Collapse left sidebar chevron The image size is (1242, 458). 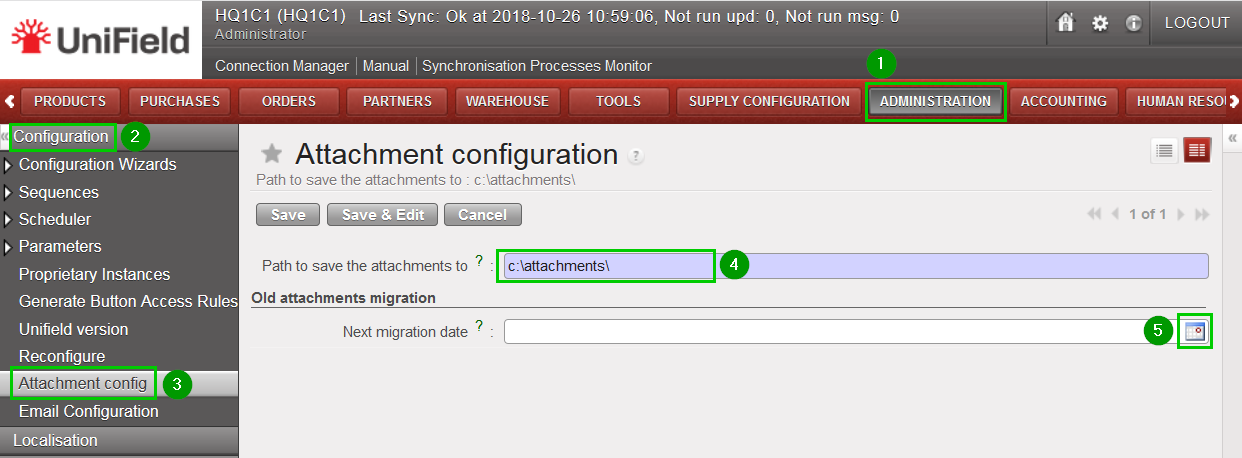click(x=5, y=136)
